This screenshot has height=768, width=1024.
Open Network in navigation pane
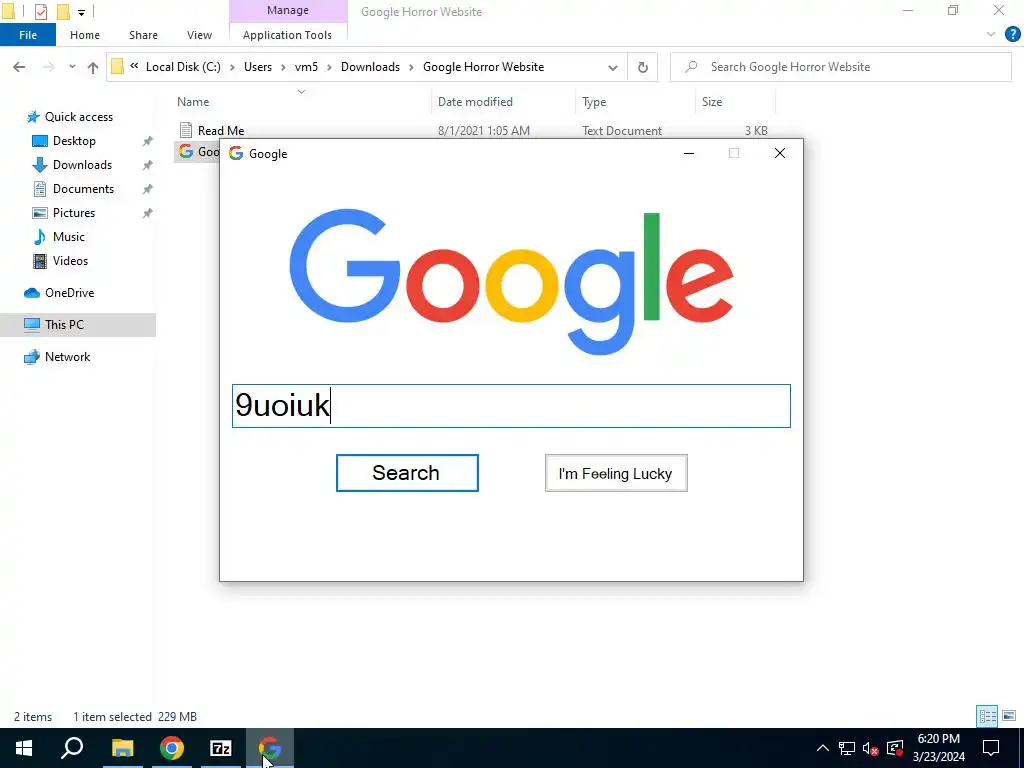click(x=67, y=357)
